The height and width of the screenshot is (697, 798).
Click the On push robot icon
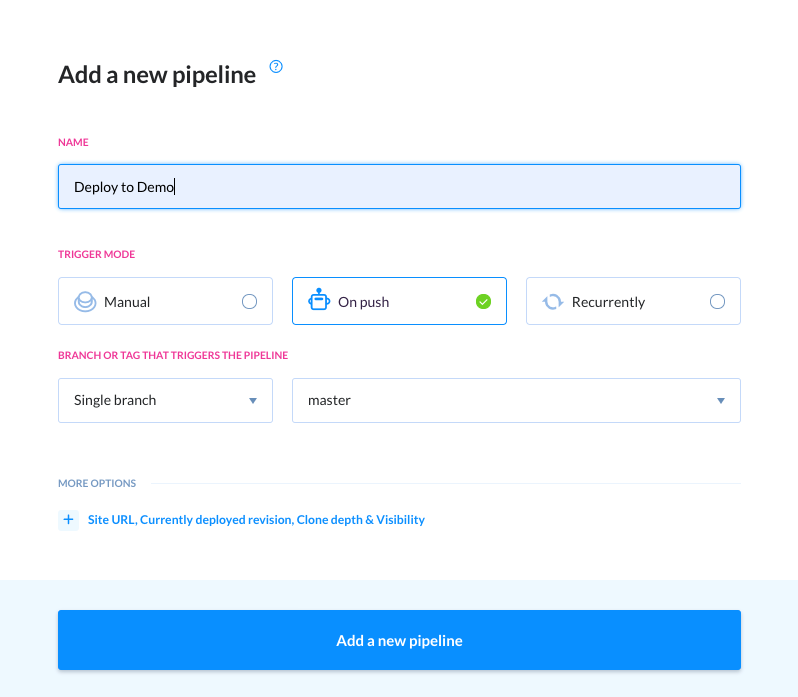pyautogui.click(x=319, y=300)
